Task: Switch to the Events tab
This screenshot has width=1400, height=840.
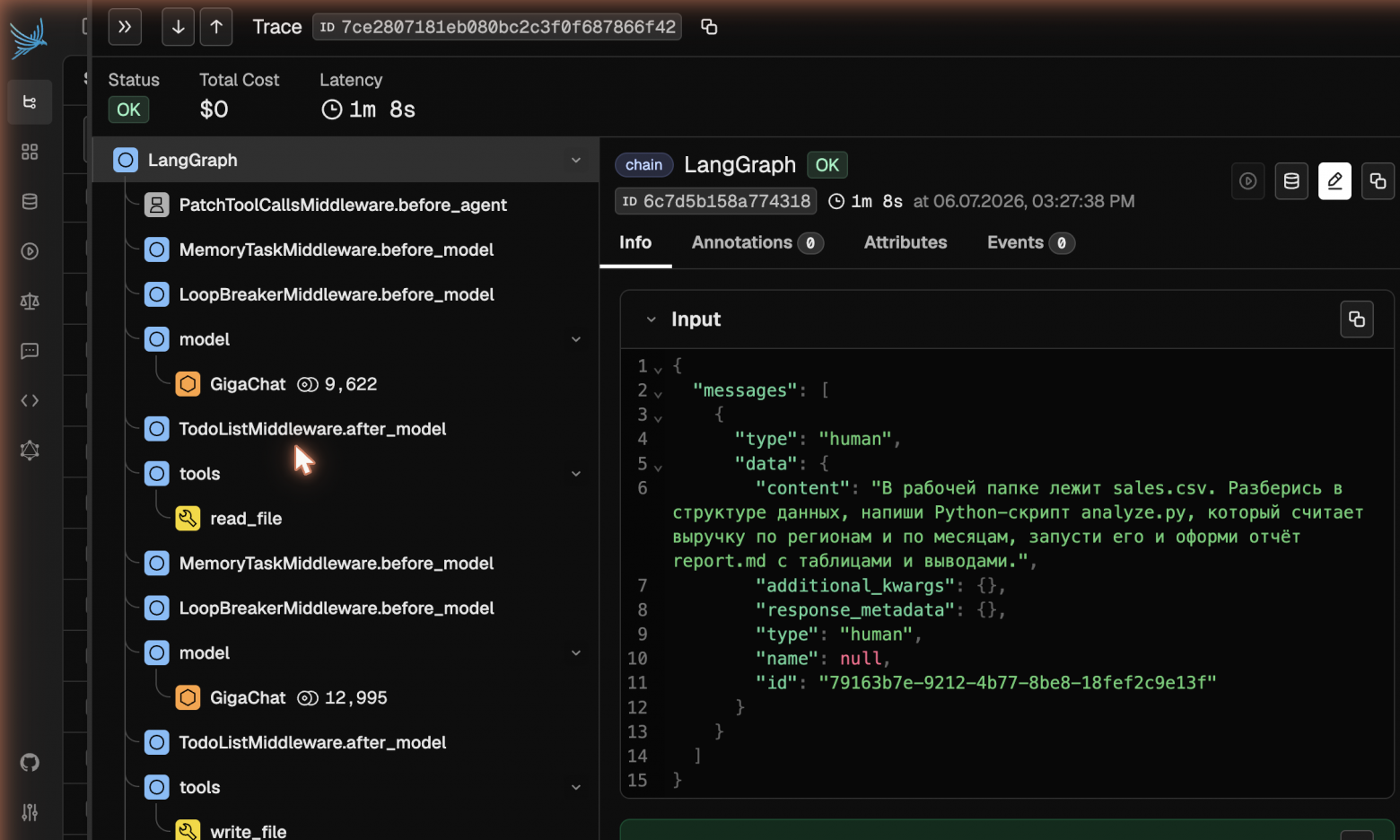Action: (x=1030, y=242)
